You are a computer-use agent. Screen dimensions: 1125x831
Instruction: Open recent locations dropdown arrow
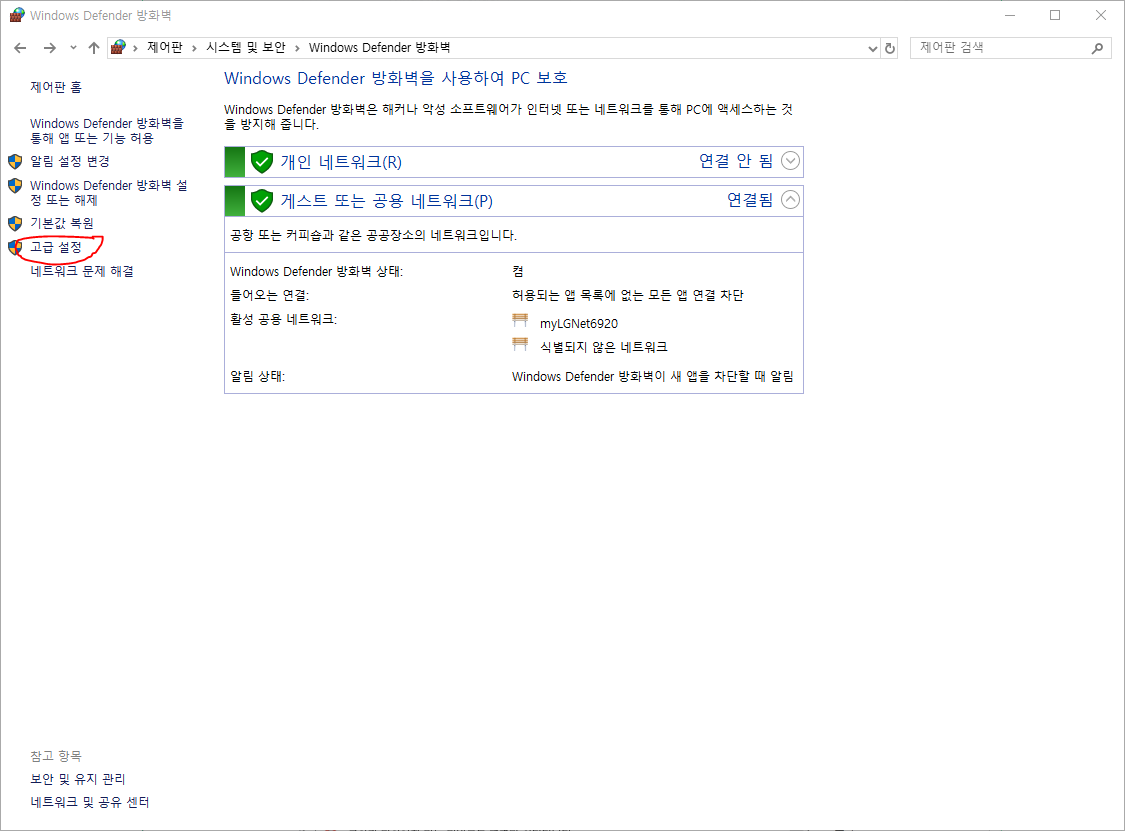click(x=73, y=48)
